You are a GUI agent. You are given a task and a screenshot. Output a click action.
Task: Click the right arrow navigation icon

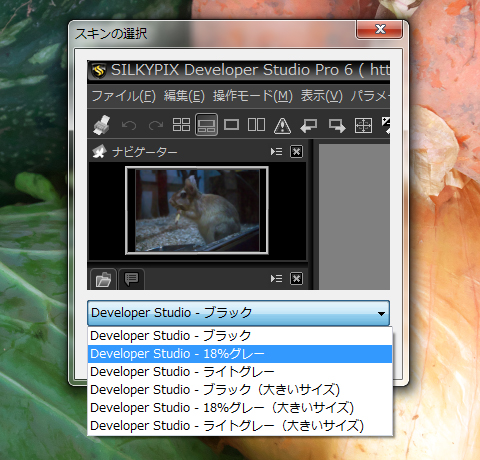(x=337, y=126)
